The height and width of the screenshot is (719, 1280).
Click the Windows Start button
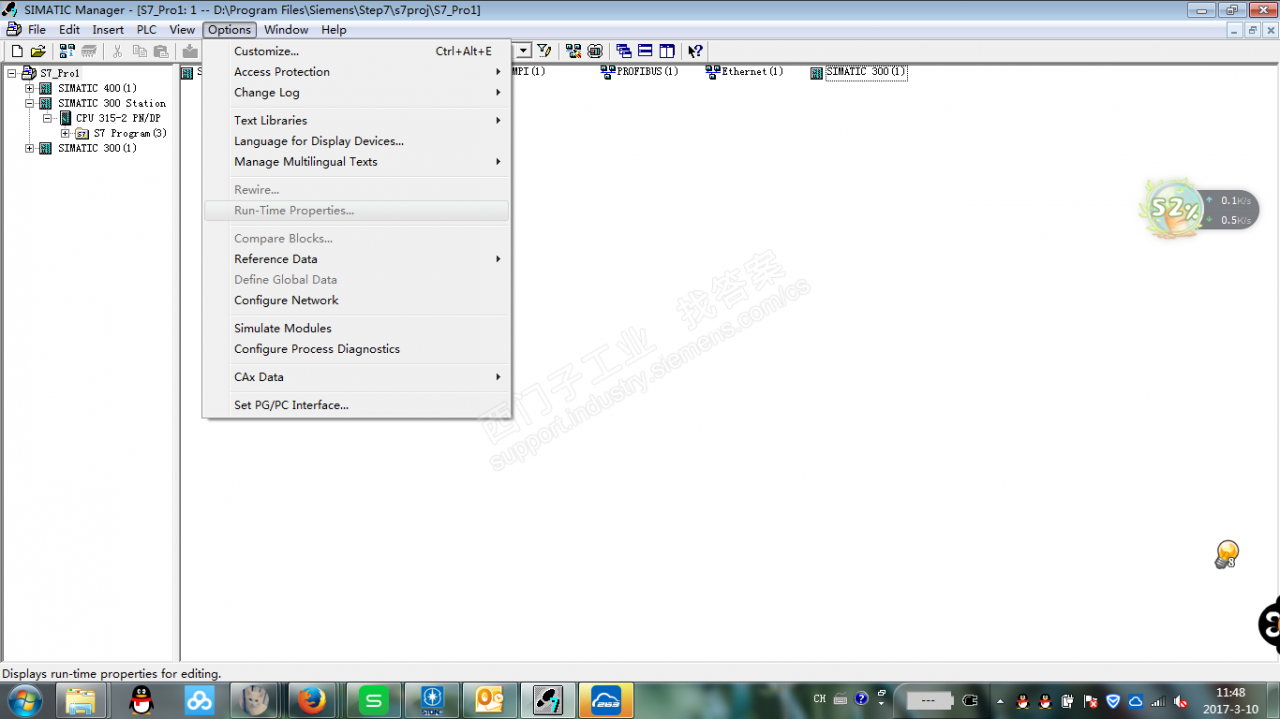pyautogui.click(x=24, y=699)
